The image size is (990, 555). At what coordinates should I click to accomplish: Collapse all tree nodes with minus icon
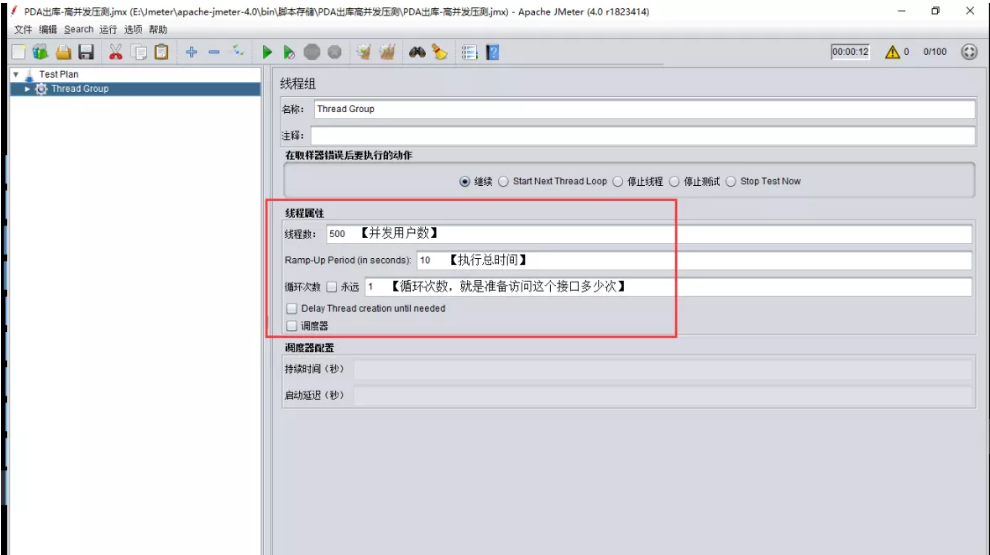214,52
